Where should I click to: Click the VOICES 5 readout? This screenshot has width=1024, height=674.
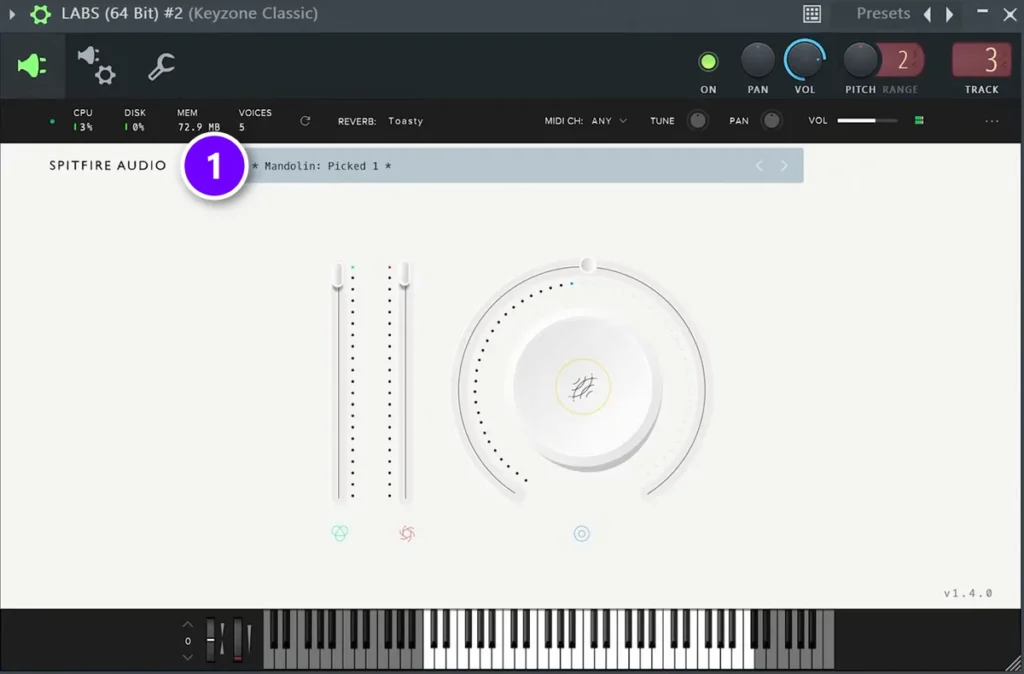pos(255,120)
